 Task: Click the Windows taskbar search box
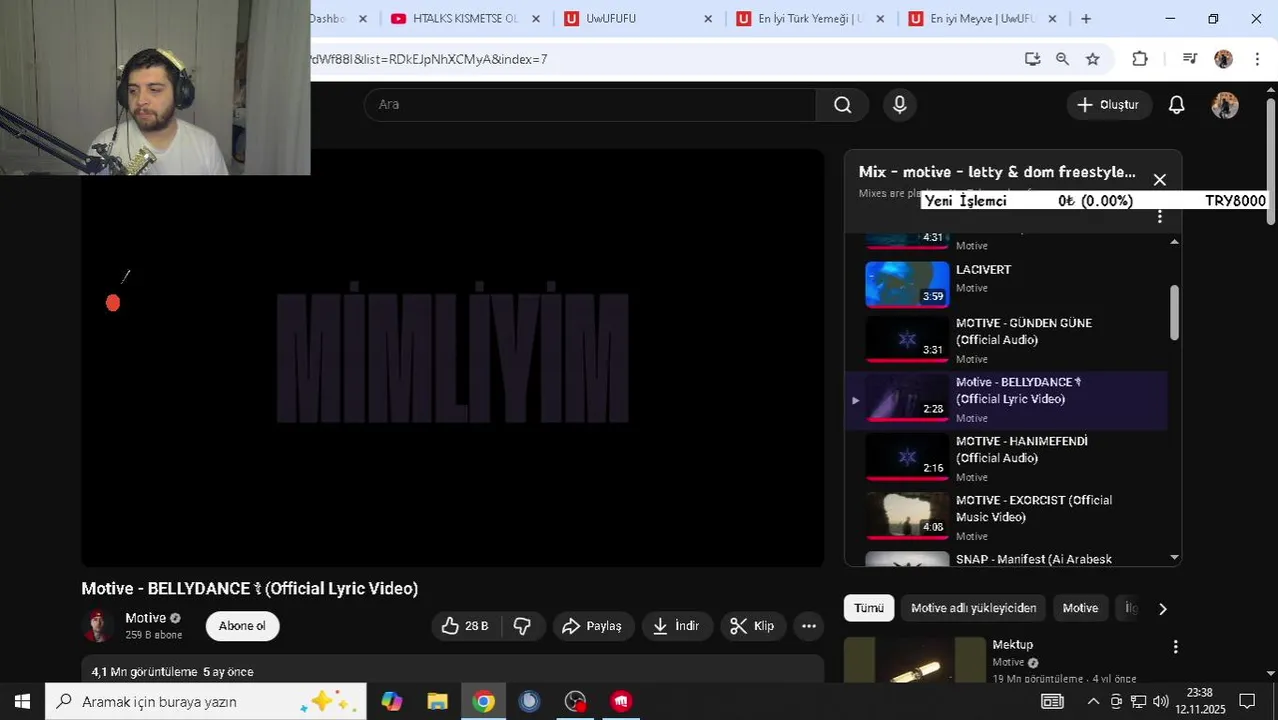(x=206, y=701)
